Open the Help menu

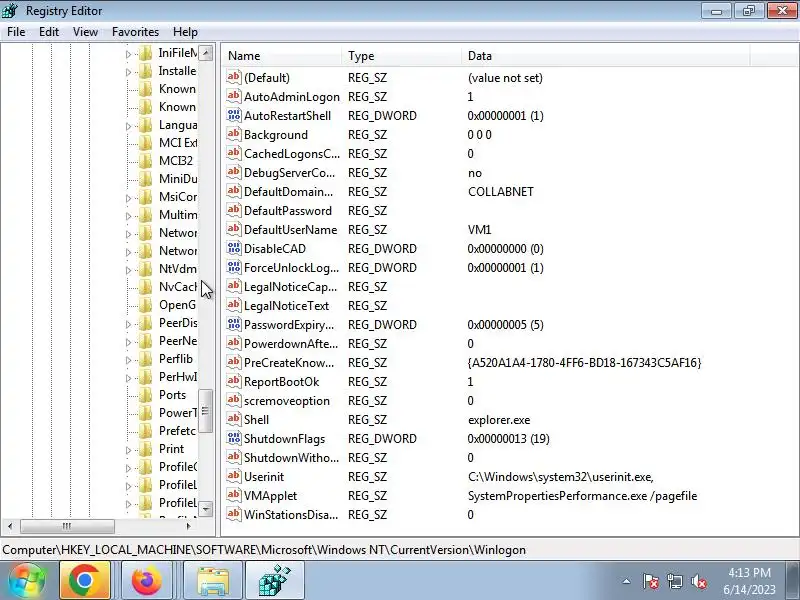(185, 32)
